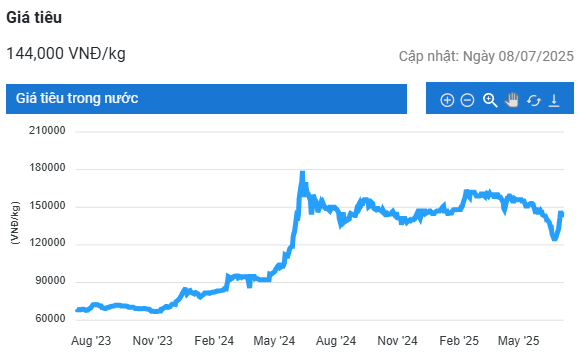587x363 pixels.
Task: Enable the panning hand tool
Action: (512, 100)
